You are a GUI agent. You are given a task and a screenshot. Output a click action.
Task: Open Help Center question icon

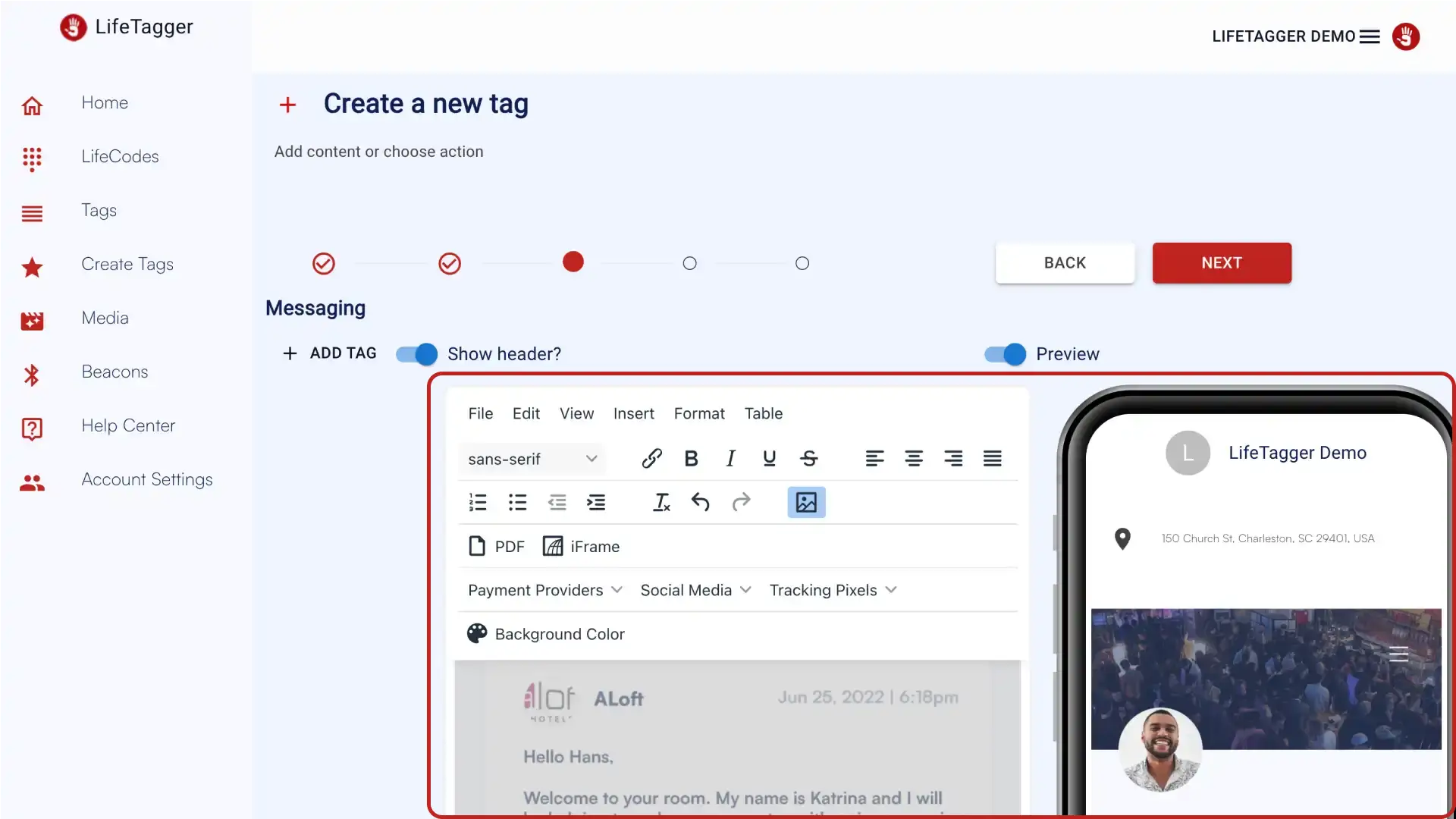[x=32, y=428]
